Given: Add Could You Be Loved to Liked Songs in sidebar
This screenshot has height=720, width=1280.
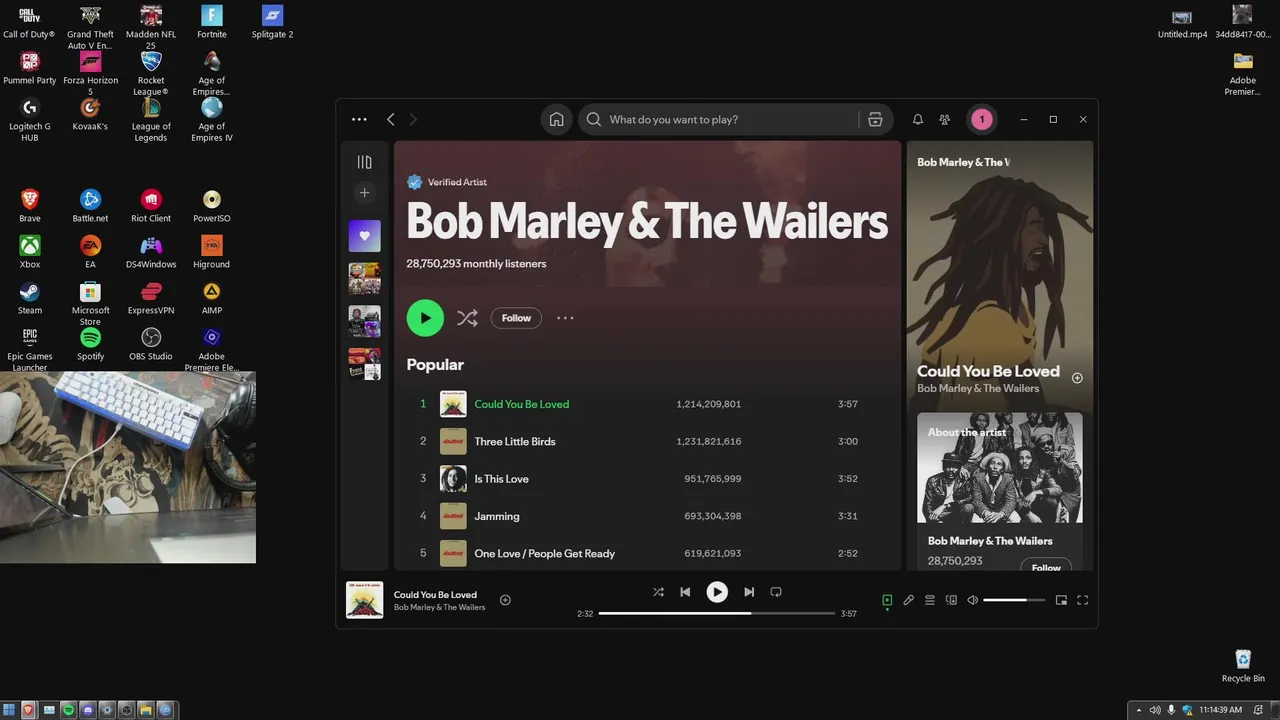Looking at the screenshot, I should point(1077,378).
